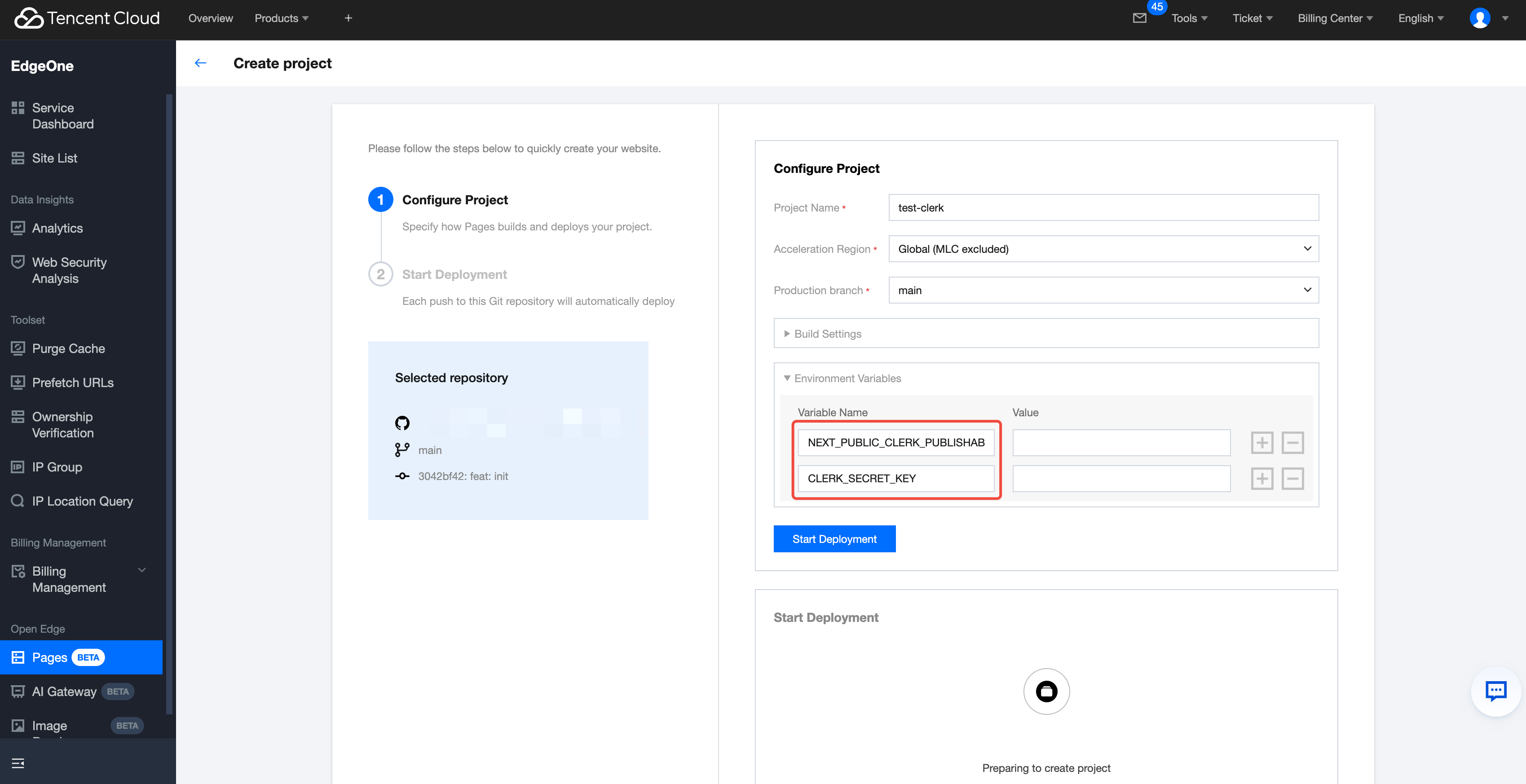The width and height of the screenshot is (1526, 784).
Task: Open the chat support bubble
Action: [1495, 691]
